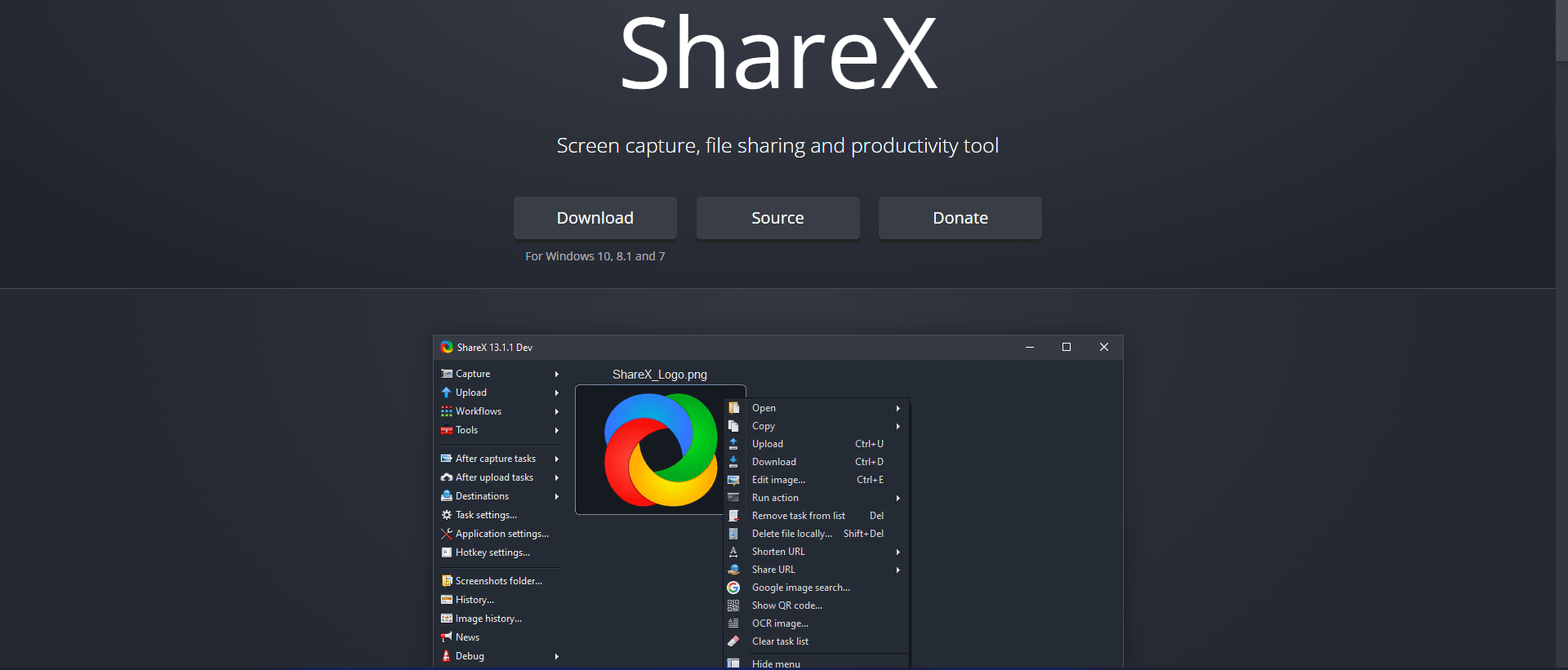Click the Source button
The image size is (1568, 670).
(777, 218)
